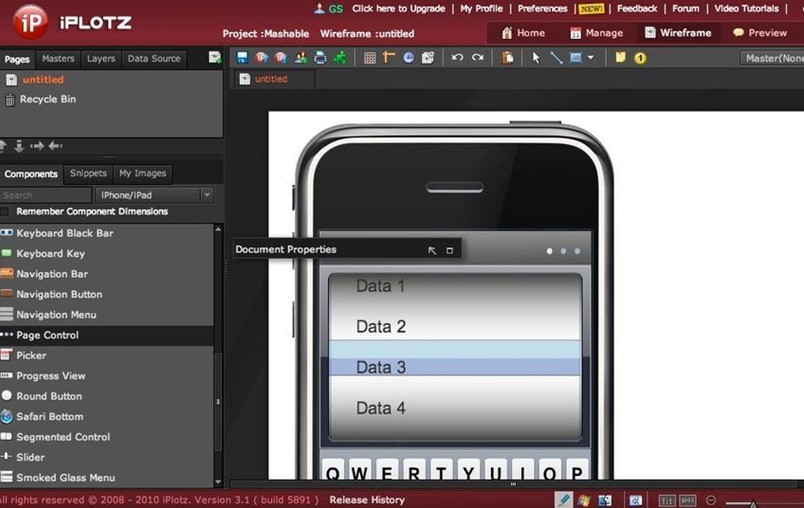This screenshot has height=508, width=804.
Task: Click the Redo arrow in the toolbar
Action: [x=478, y=58]
